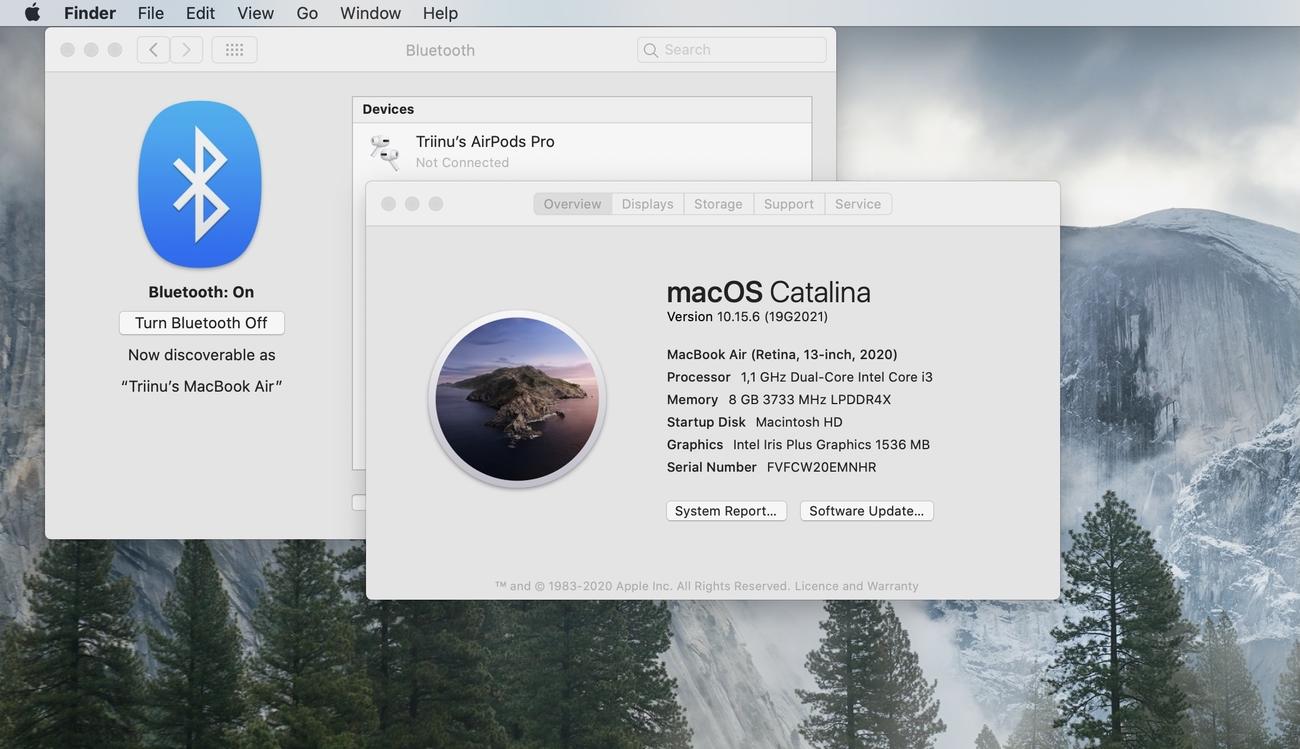Click the Processor value 1,1 GHz Dual-Core
Image resolution: width=1300 pixels, height=749 pixels.
click(837, 377)
